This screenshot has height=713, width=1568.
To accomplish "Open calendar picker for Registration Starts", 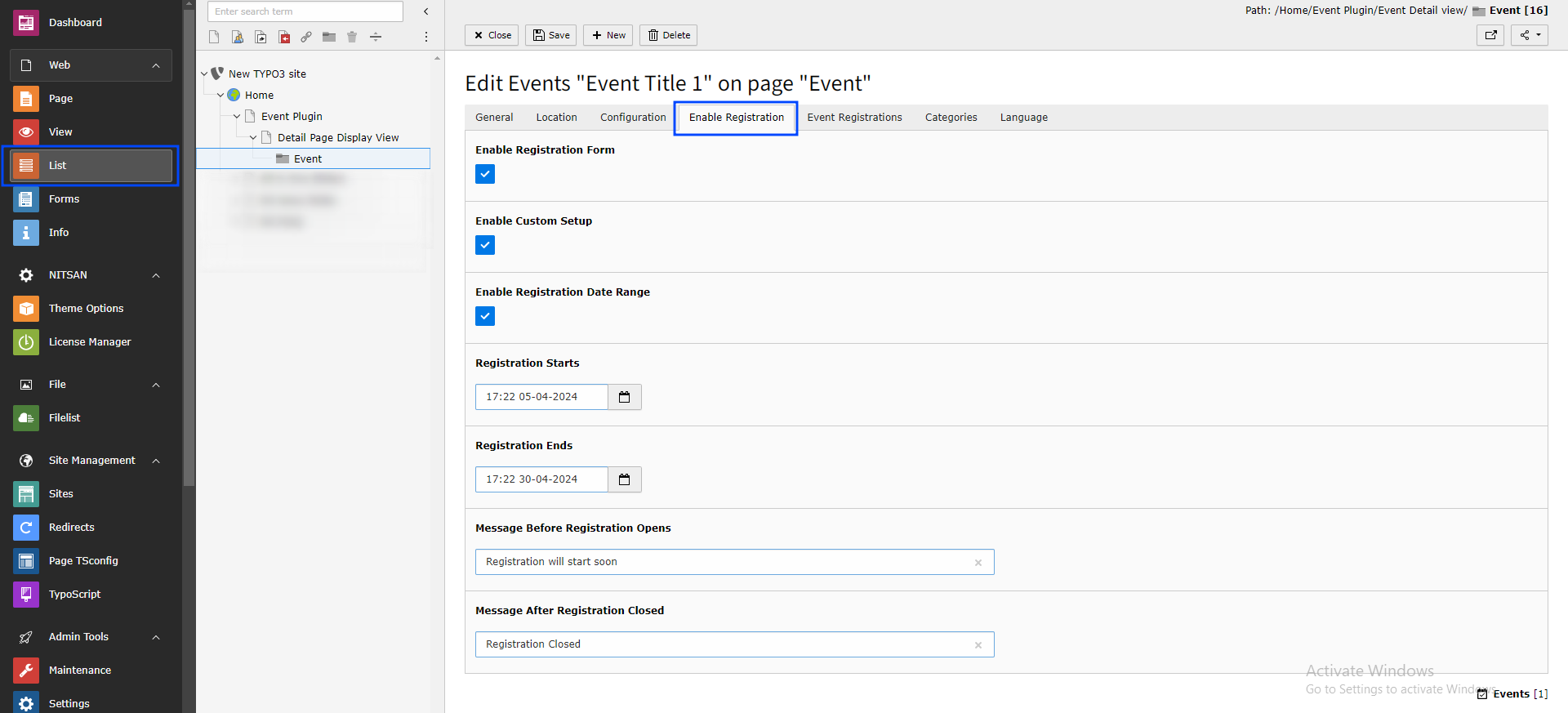I will 625,397.
